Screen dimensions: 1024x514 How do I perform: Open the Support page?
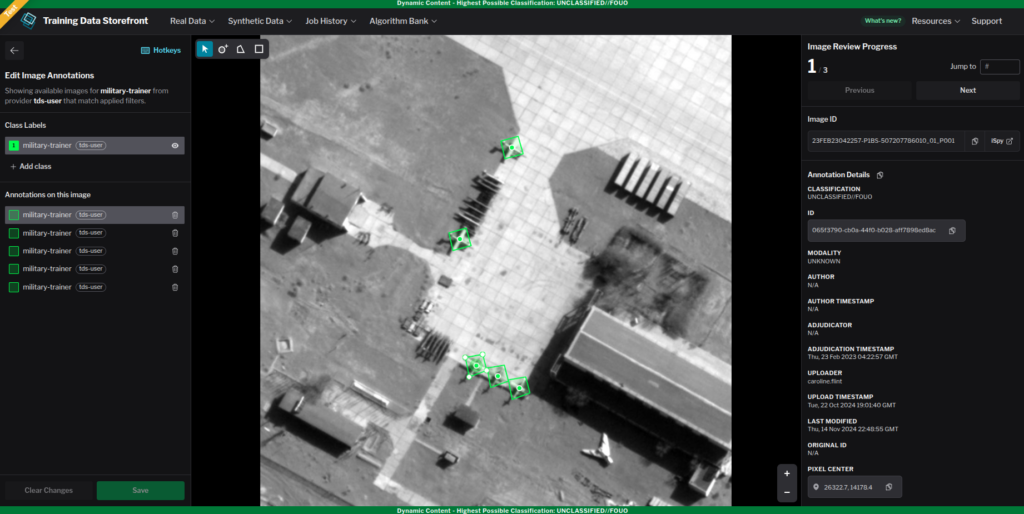click(x=986, y=21)
